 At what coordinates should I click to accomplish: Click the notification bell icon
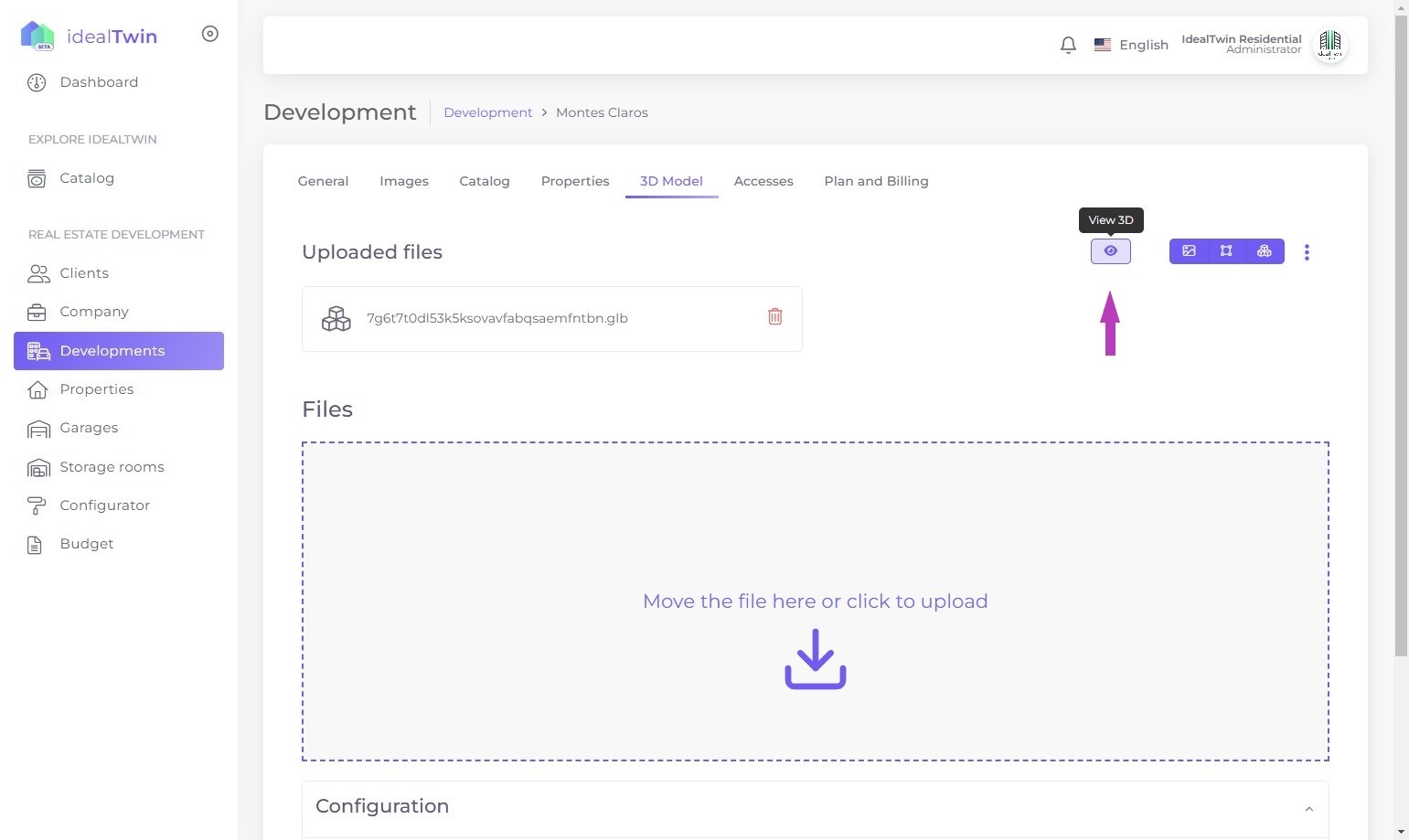[1068, 45]
